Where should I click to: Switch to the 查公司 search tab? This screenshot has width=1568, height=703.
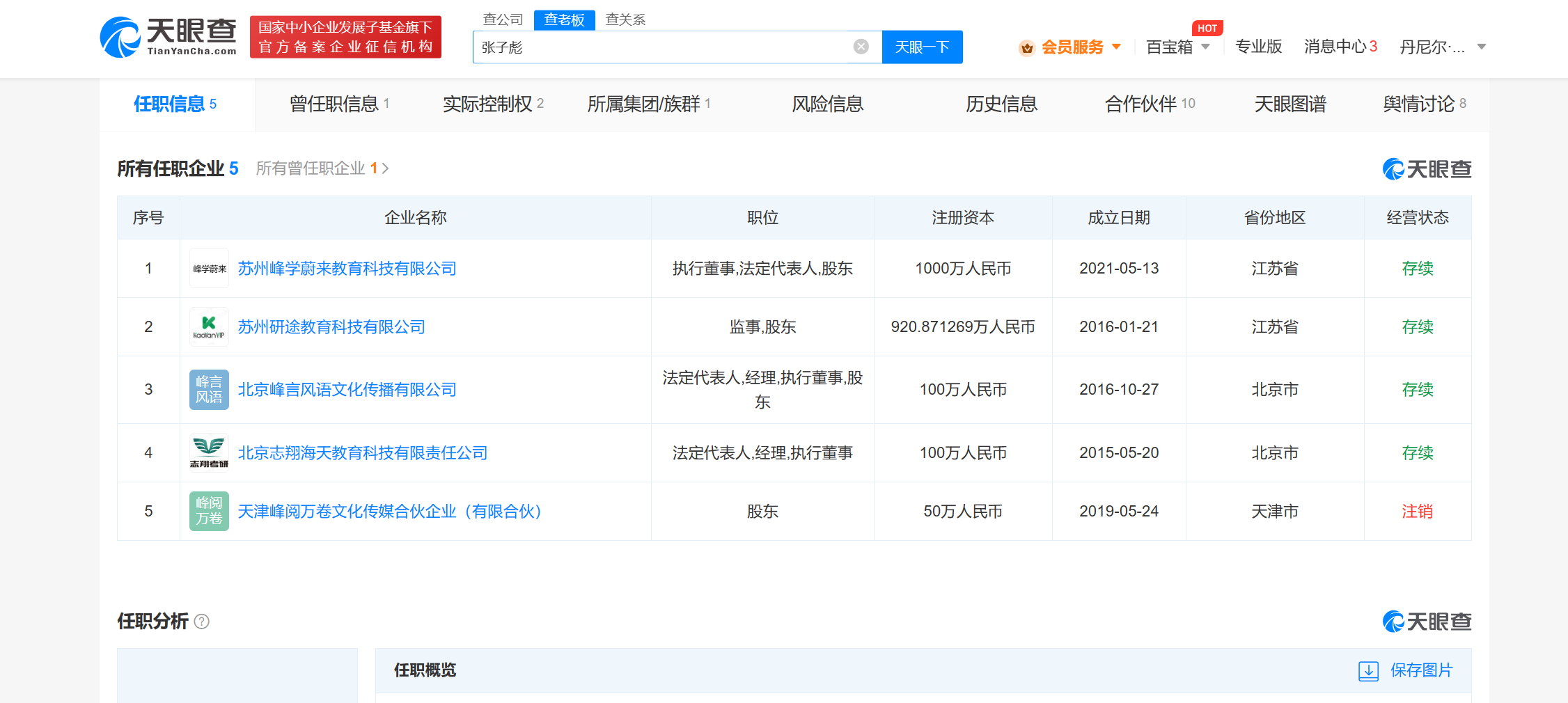(x=503, y=19)
